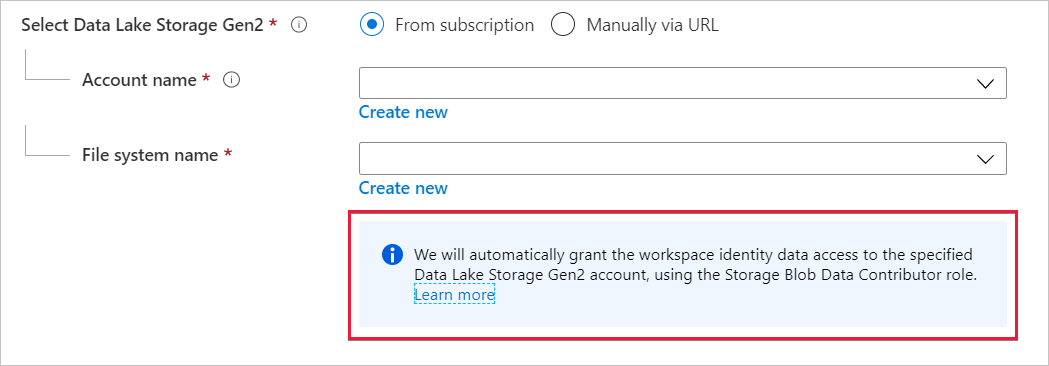Click the 'Account name' label text
The width and height of the screenshot is (1049, 366).
click(139, 80)
